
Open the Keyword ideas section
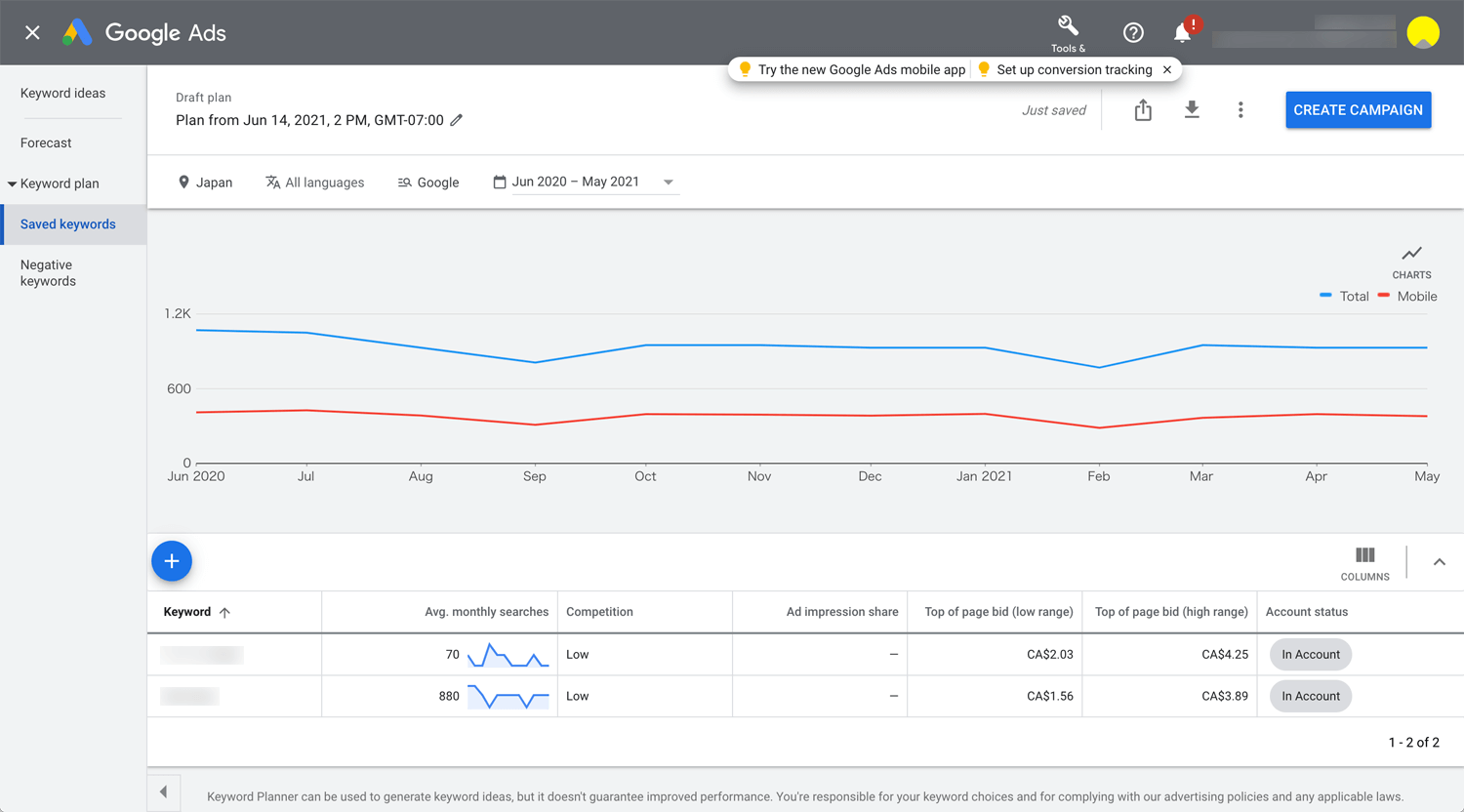tap(63, 93)
